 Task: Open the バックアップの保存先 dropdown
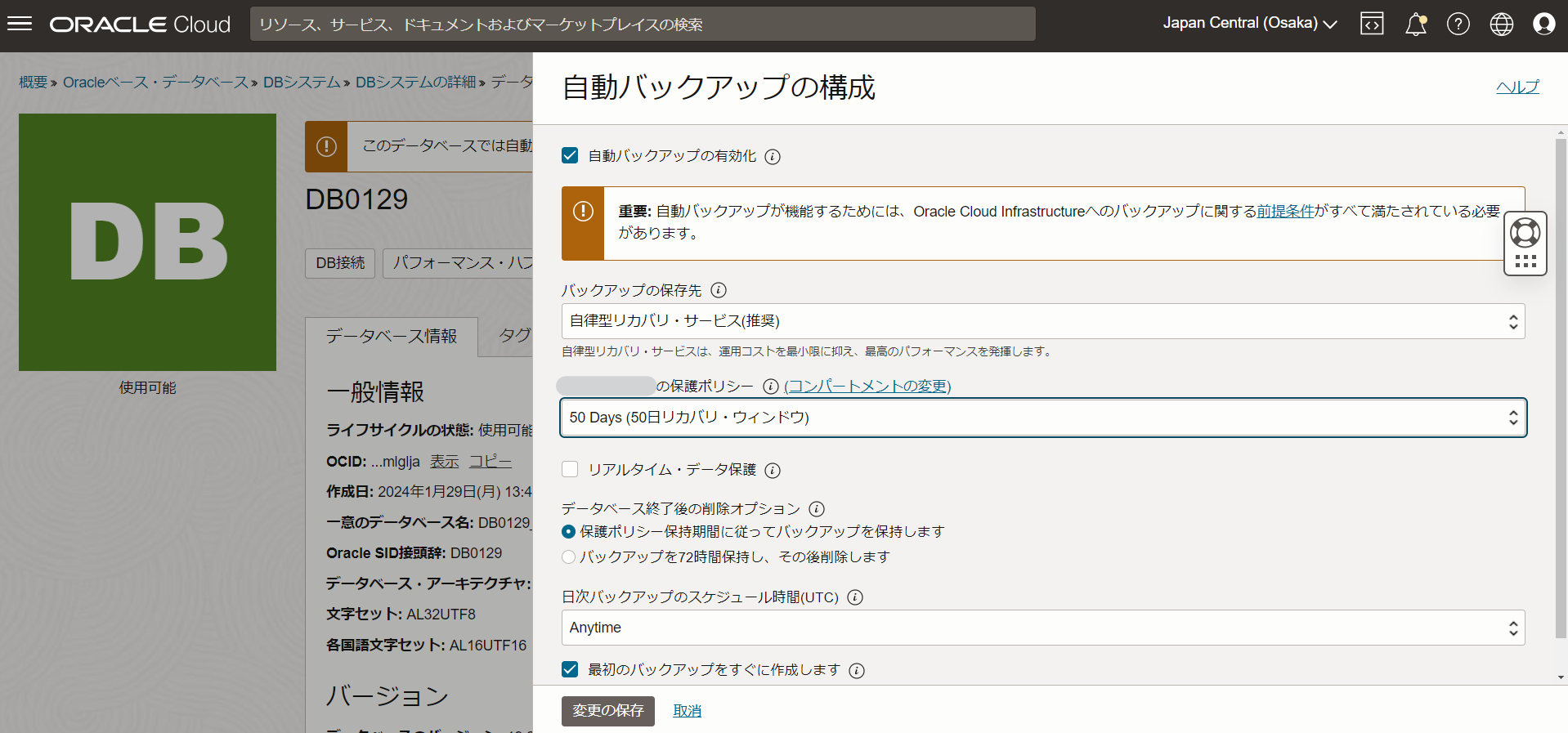[x=1042, y=321]
